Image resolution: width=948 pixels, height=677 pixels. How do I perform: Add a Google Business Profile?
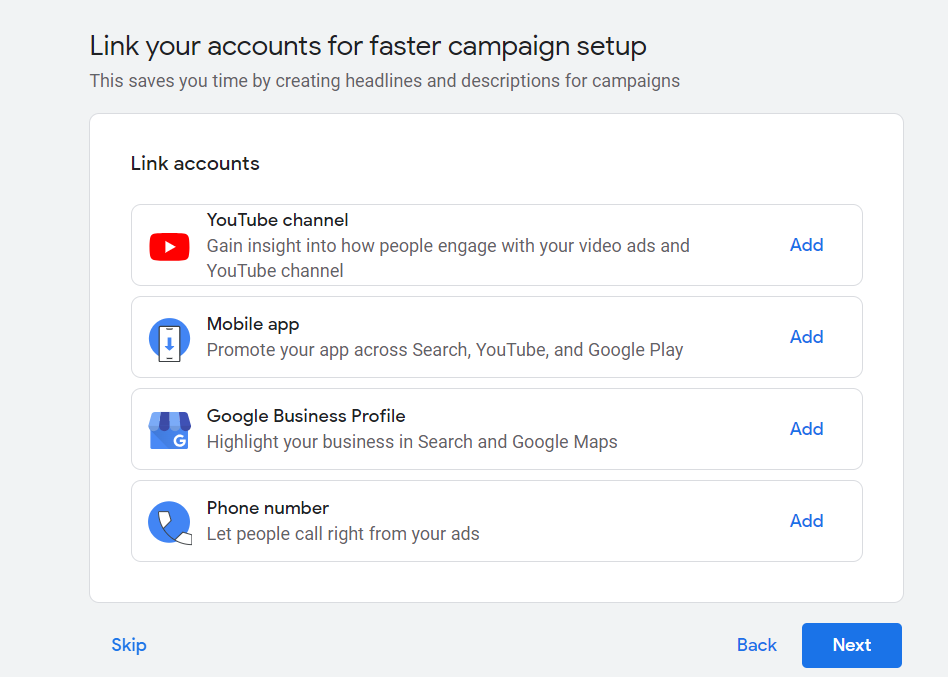806,428
